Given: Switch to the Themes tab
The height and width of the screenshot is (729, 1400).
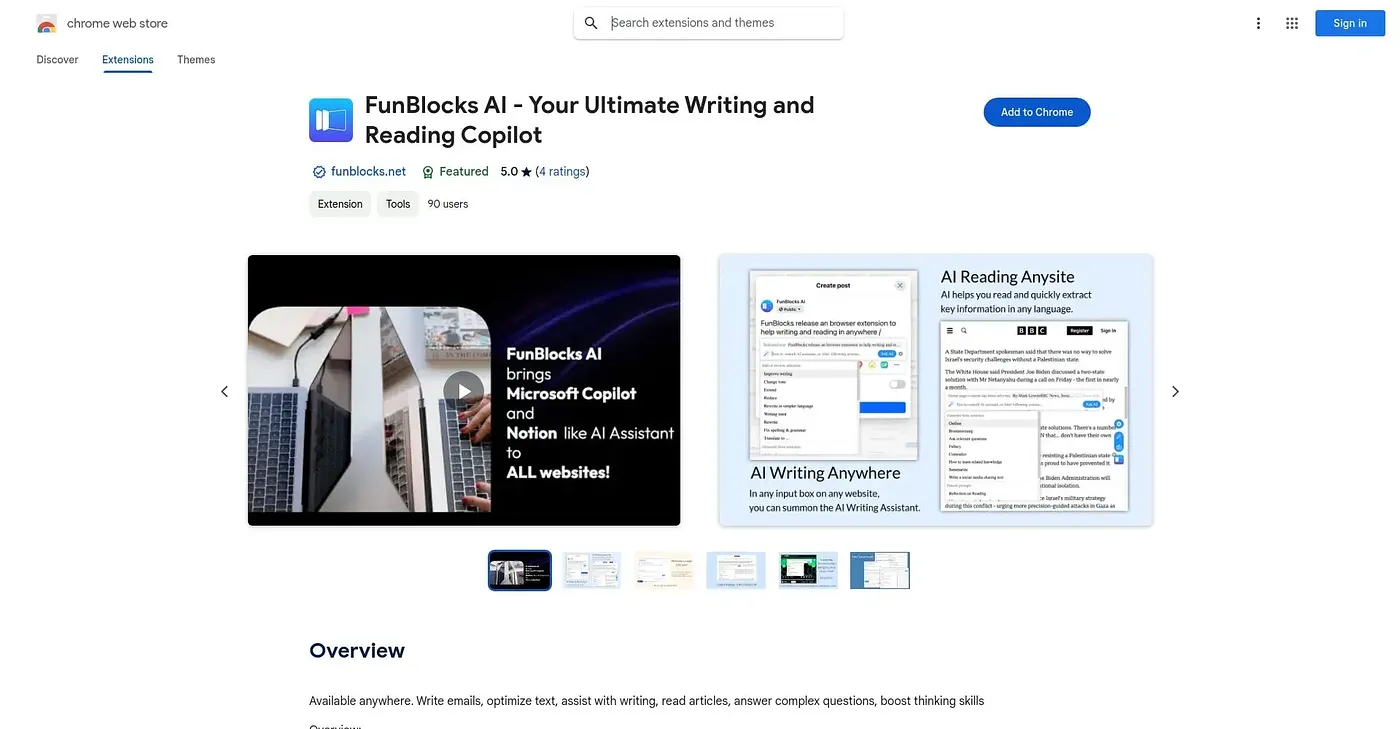Looking at the screenshot, I should click(196, 60).
